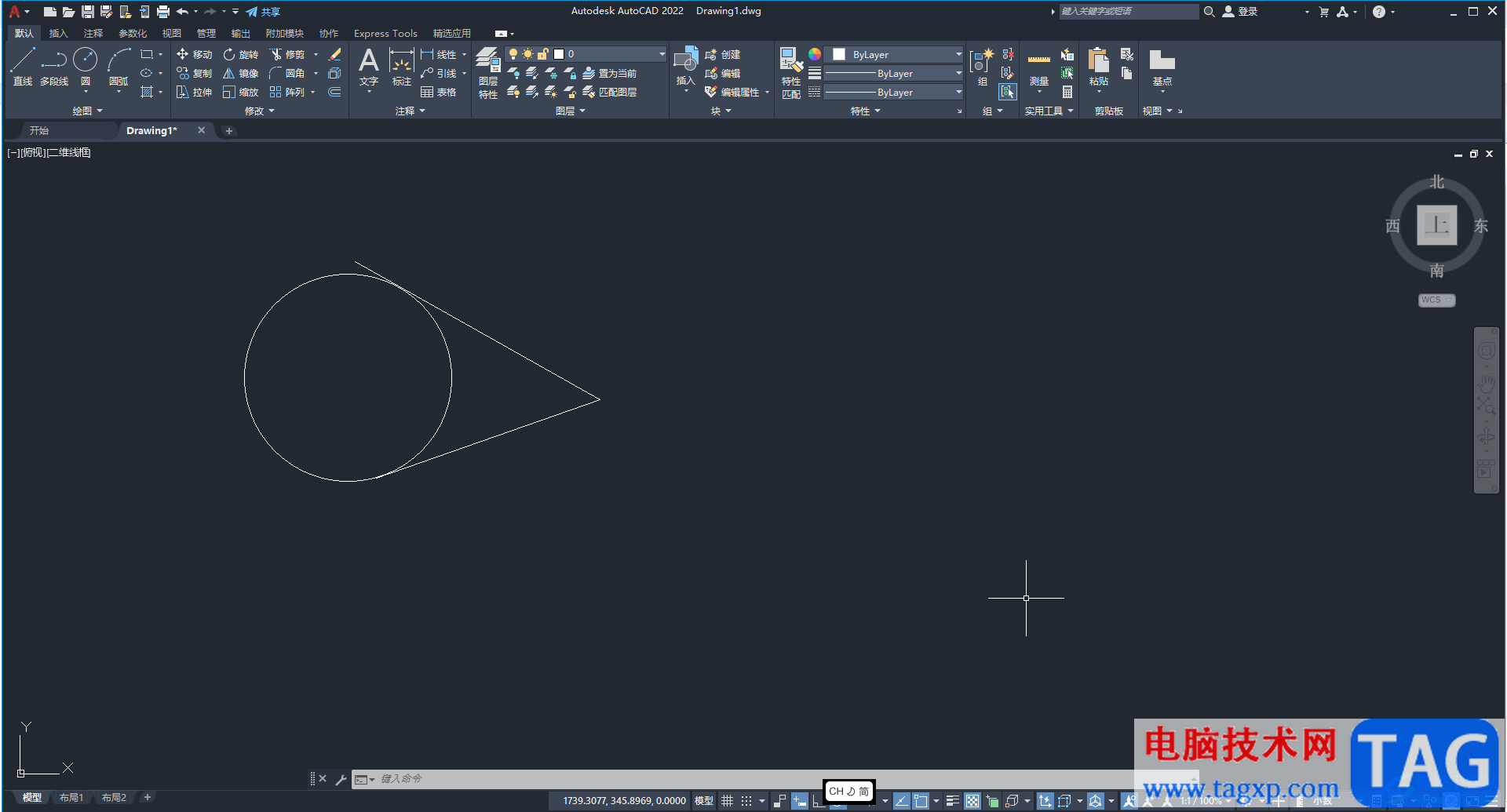The height and width of the screenshot is (812, 1507).
Task: Expand the Modify (修改) panel
Action: click(259, 111)
